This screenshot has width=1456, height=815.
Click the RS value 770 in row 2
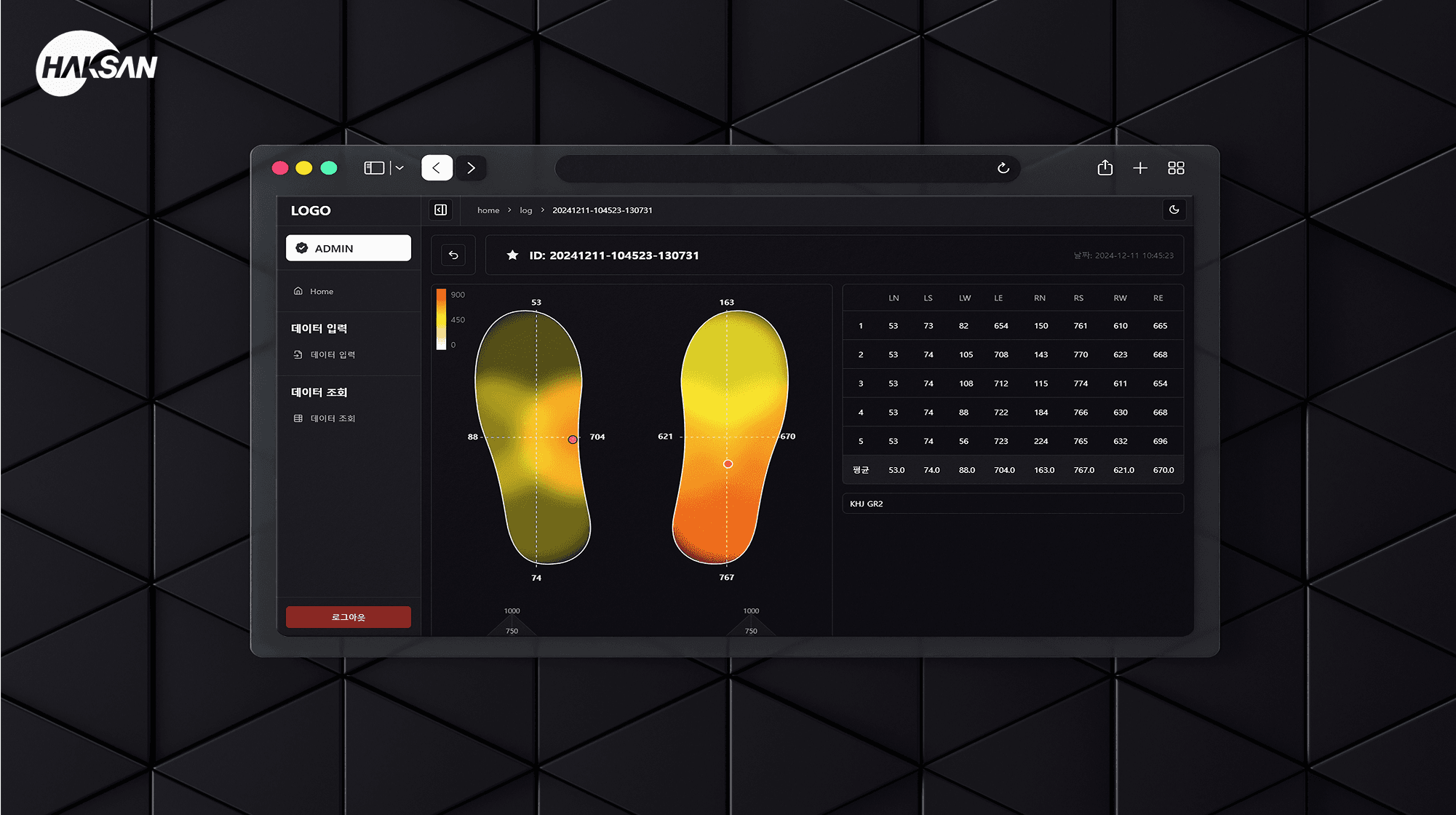click(1081, 355)
